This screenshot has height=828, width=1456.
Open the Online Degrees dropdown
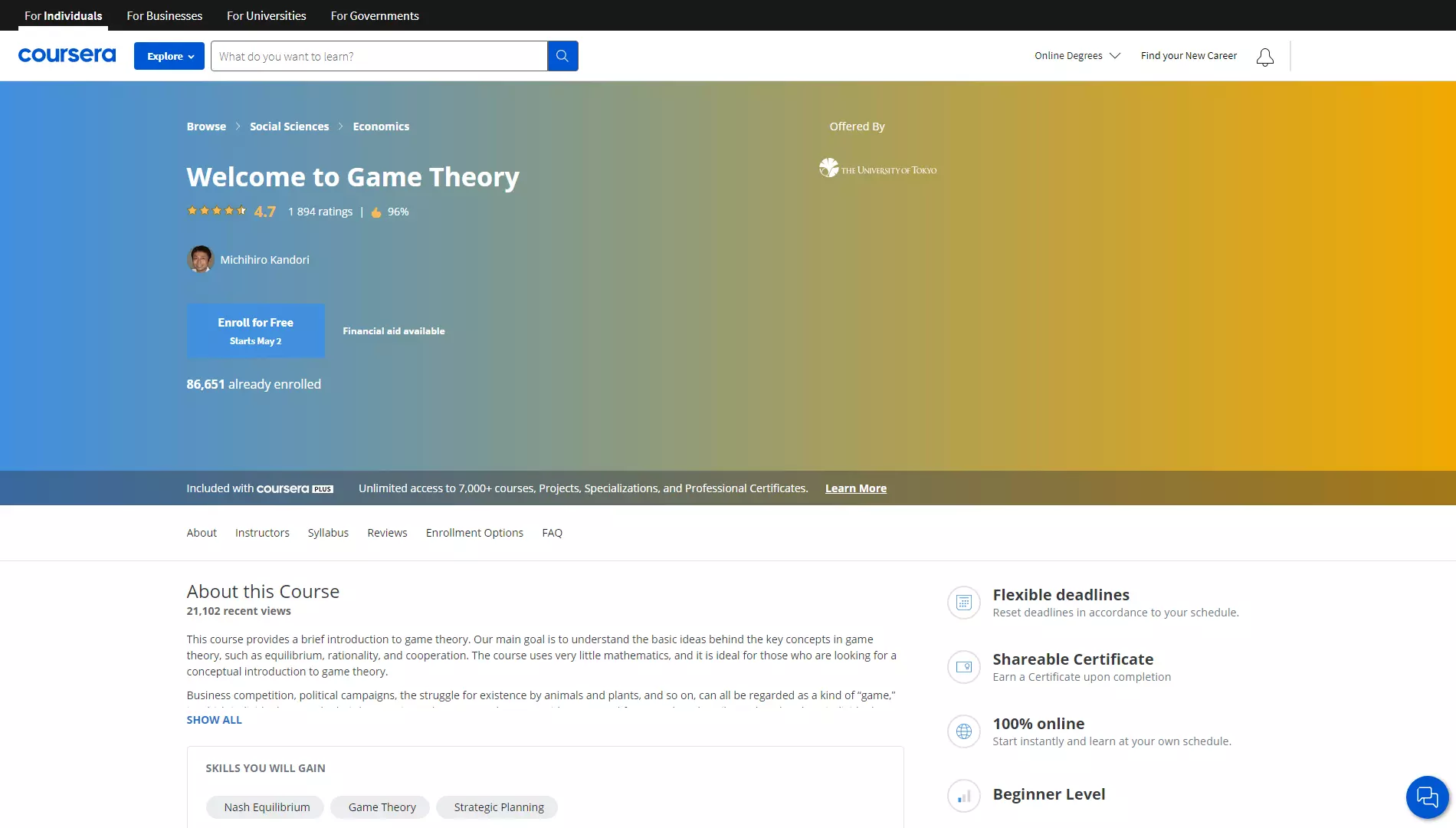point(1077,56)
